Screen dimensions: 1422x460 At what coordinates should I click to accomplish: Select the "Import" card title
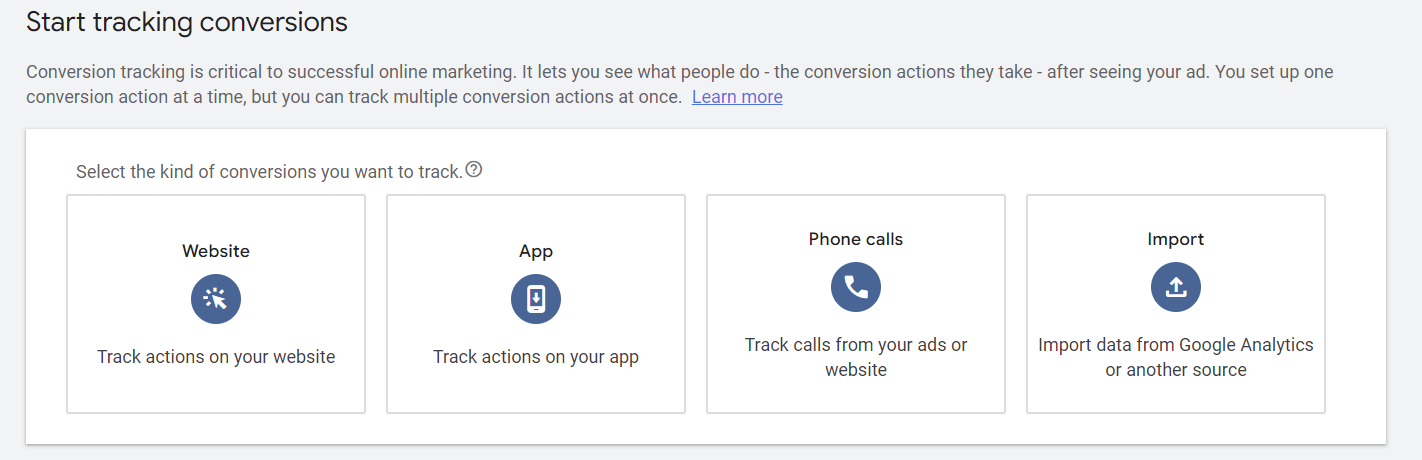point(1176,239)
